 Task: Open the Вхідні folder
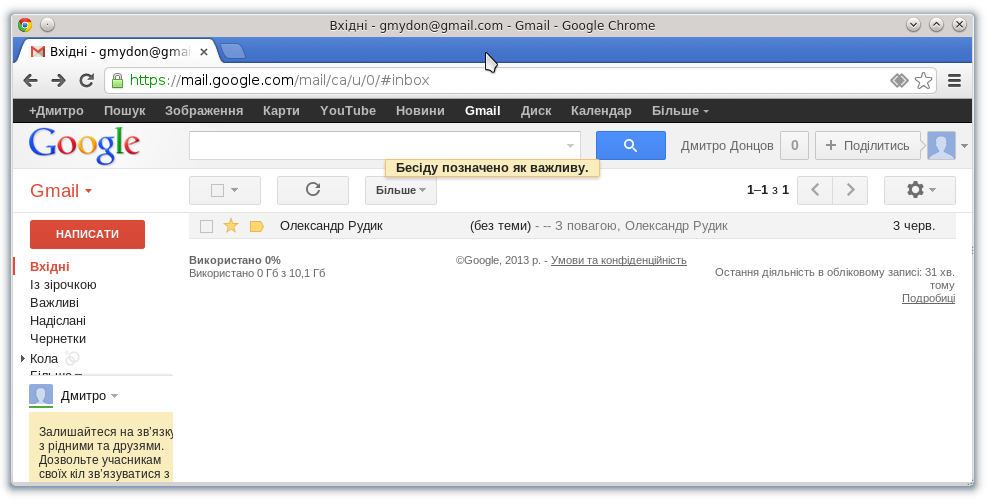(x=50, y=267)
